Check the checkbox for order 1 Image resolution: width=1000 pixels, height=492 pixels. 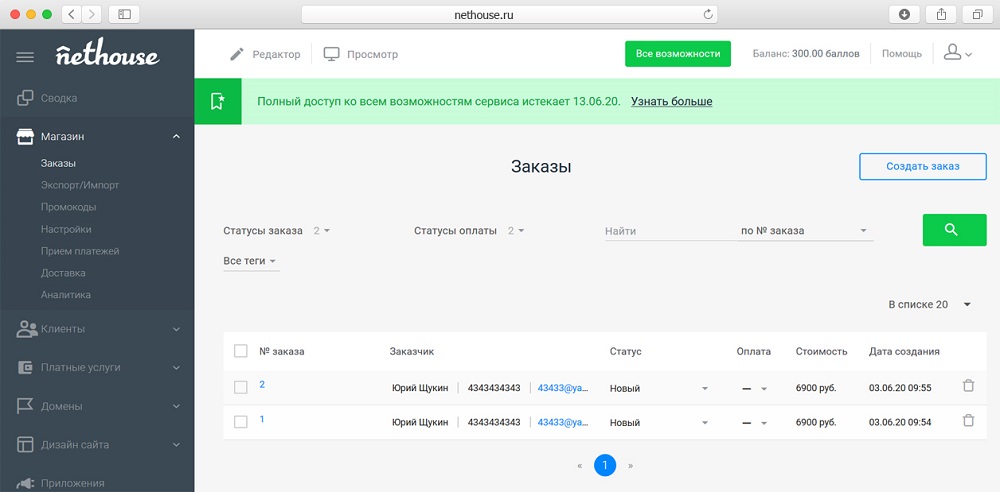tap(240, 422)
